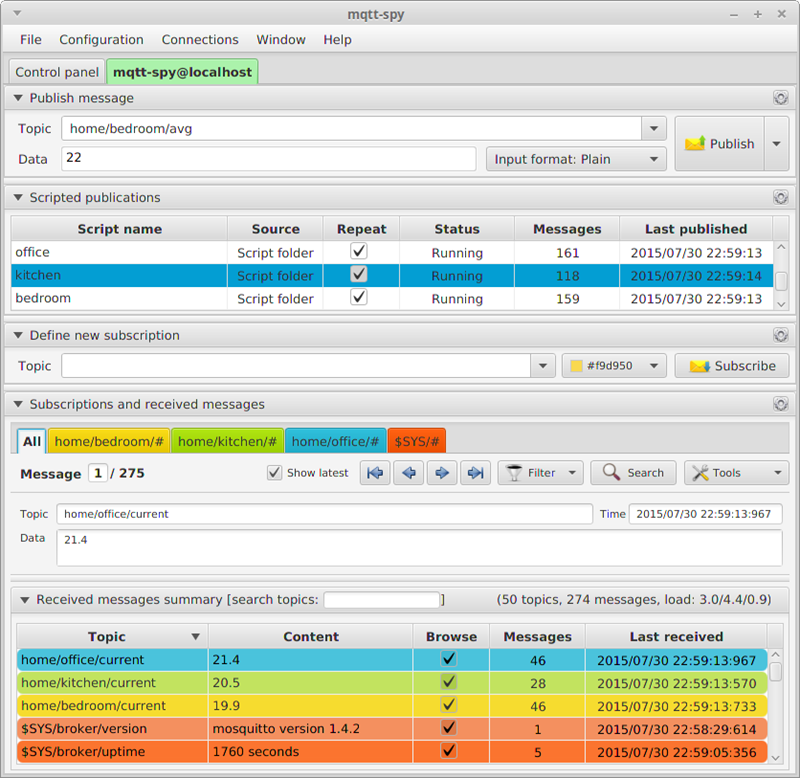800x778 pixels.
Task: Click the search topics input field
Action: pyautogui.click(x=382, y=599)
